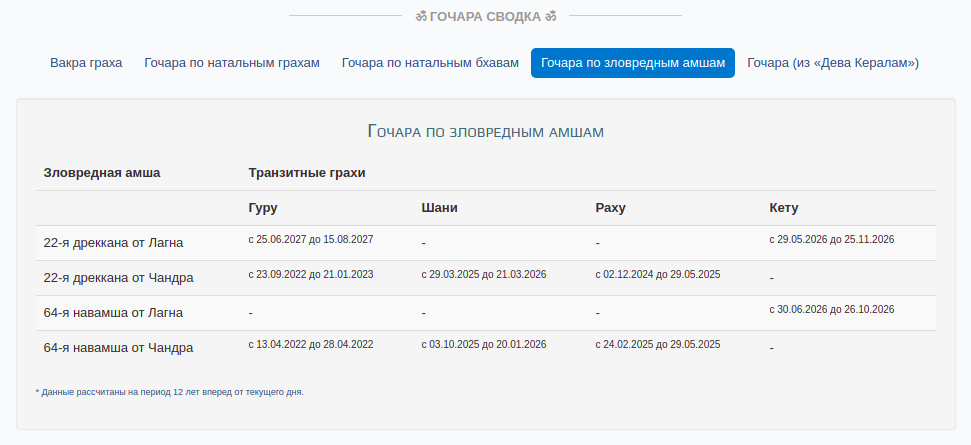The height and width of the screenshot is (445, 971).
Task: Click the Шани column header
Action: tap(440, 208)
